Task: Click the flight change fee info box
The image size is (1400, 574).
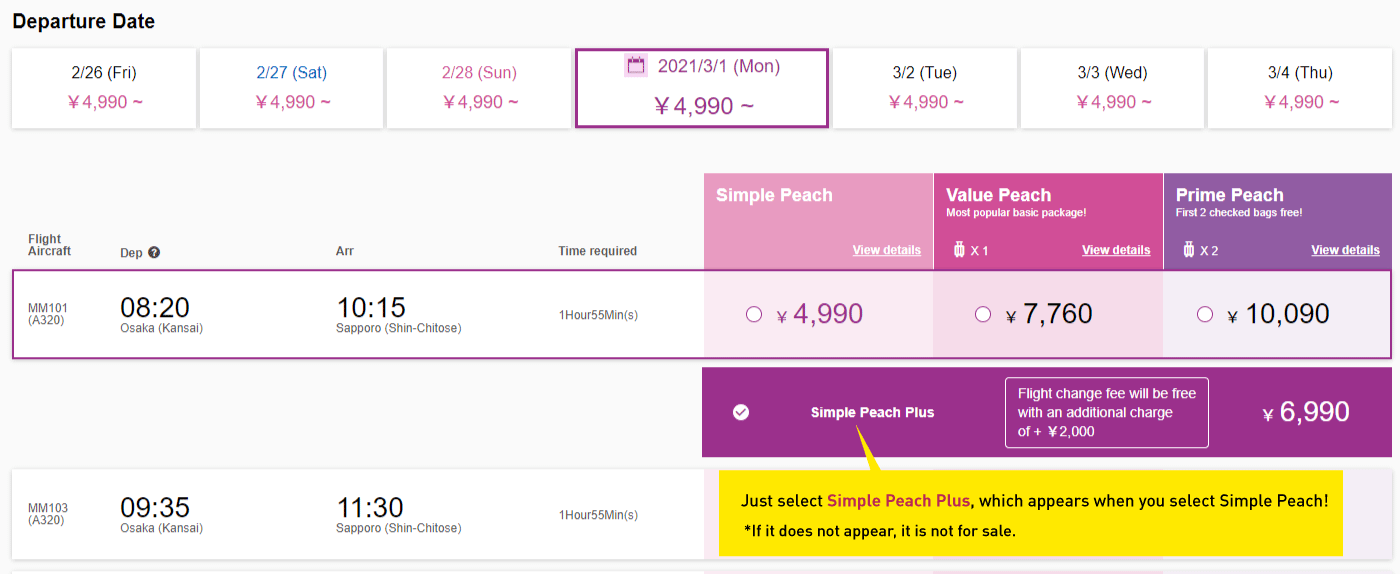Action: pyautogui.click(x=1107, y=412)
